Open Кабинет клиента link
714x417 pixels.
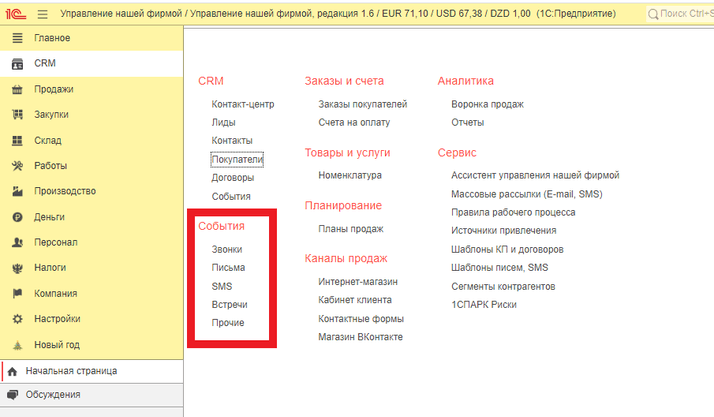pos(355,300)
